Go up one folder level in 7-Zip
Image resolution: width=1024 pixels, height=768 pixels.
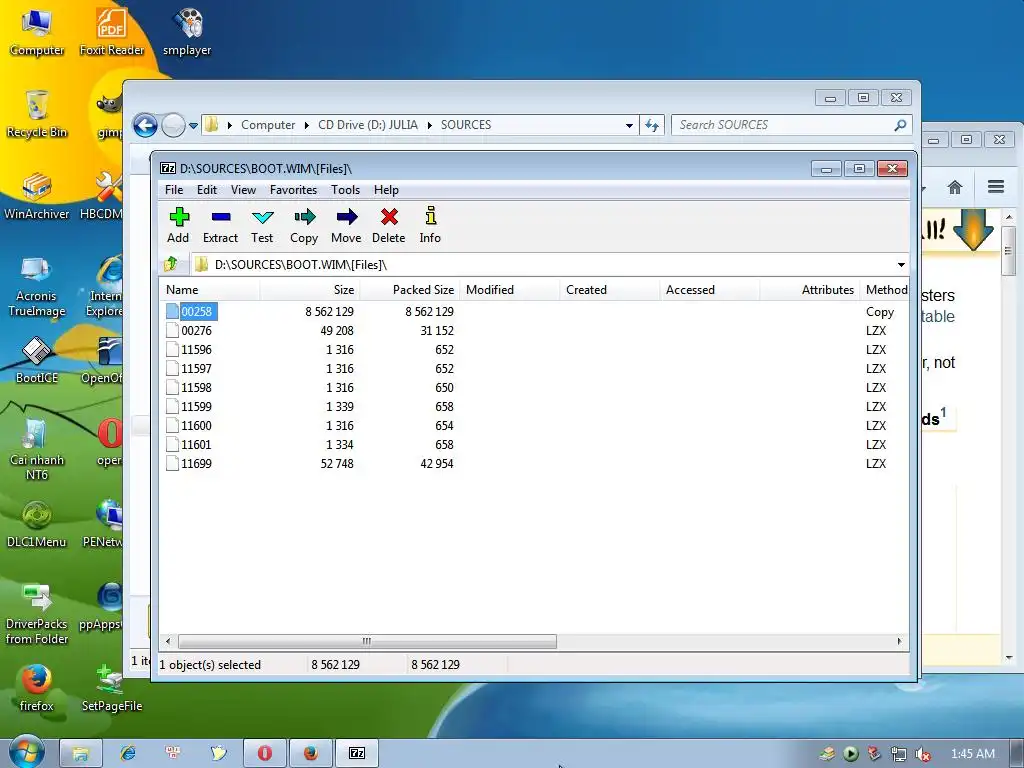point(171,264)
